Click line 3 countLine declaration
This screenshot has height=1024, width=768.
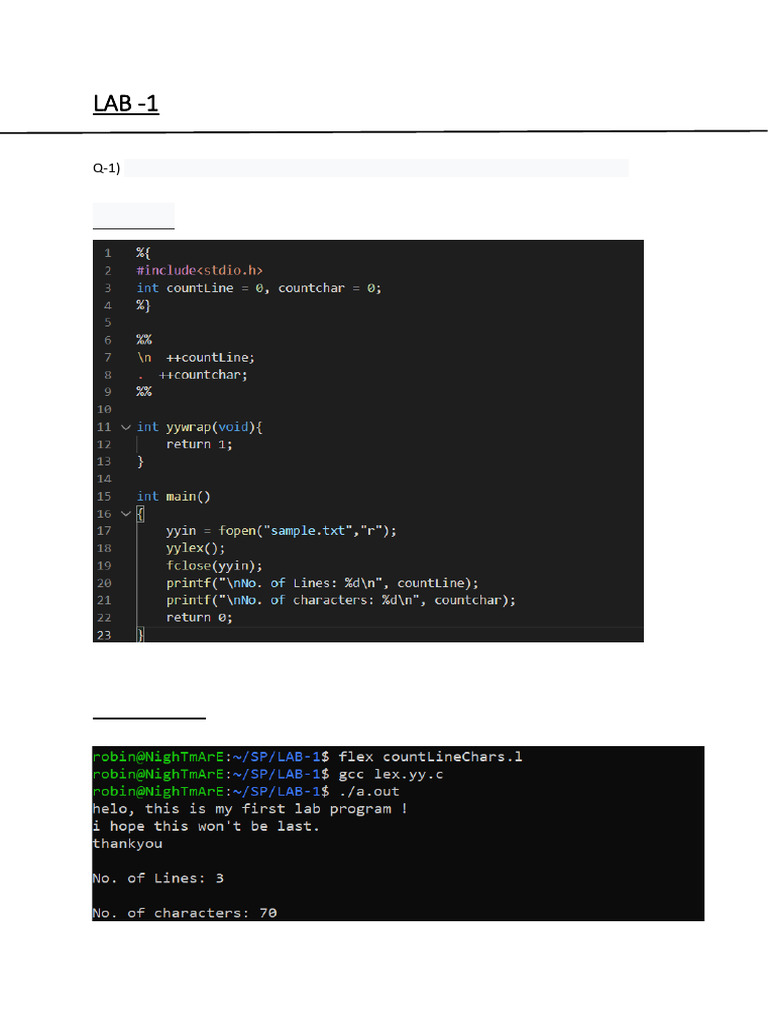pyautogui.click(x=259, y=288)
